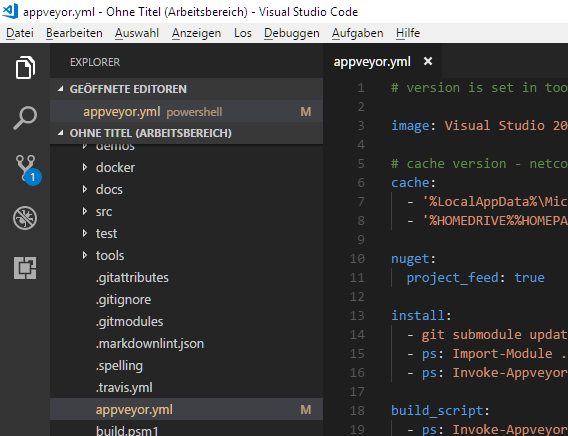This screenshot has width=568, height=436.
Task: Expand the docs folder arrow
Action: pos(85,189)
